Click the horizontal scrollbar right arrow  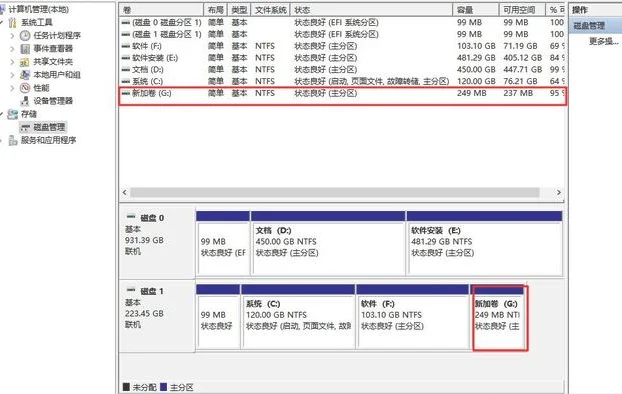559,192
